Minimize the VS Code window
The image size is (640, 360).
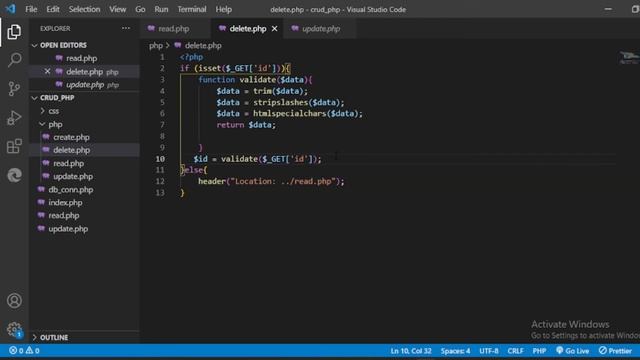click(608, 9)
